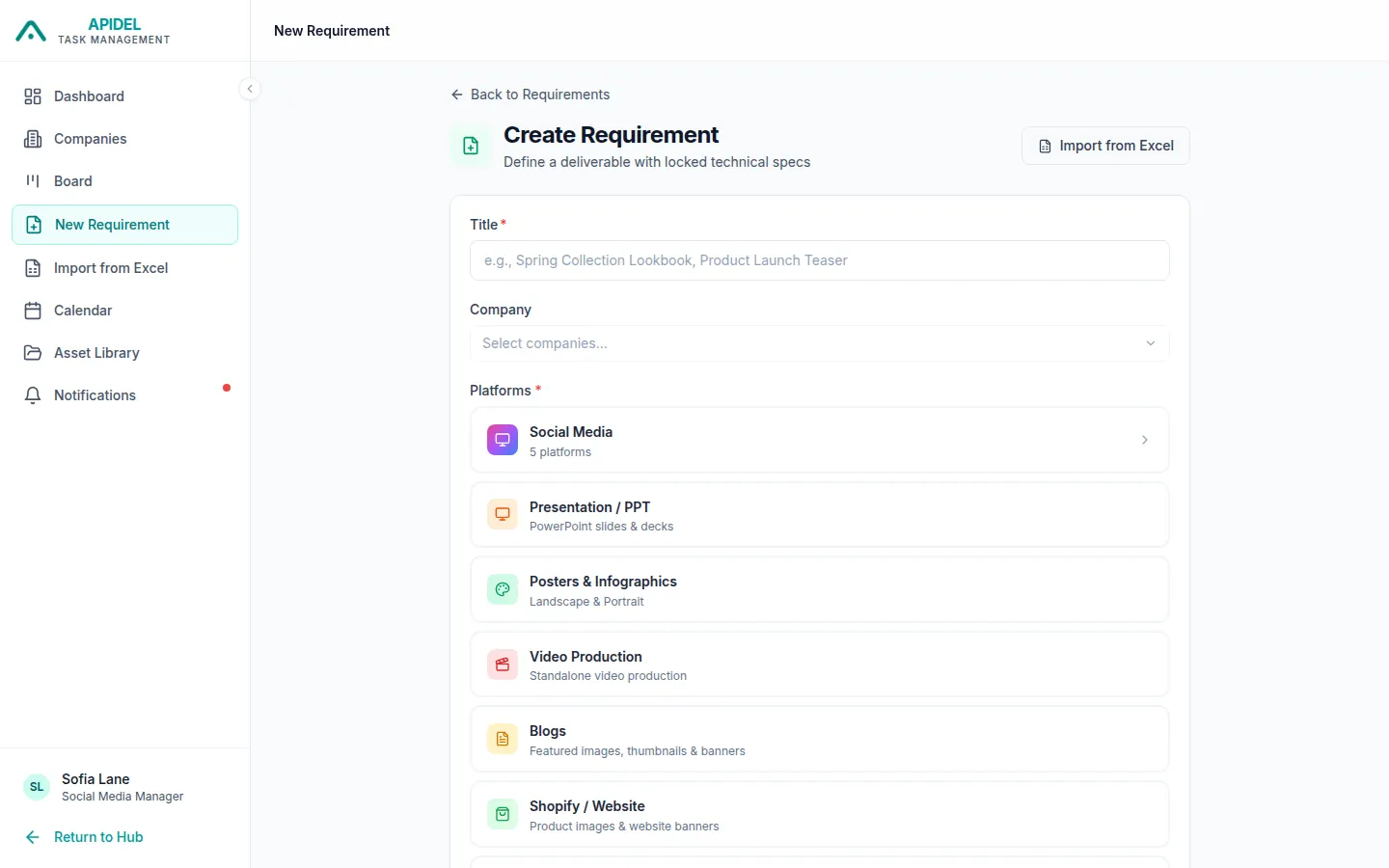1389x868 pixels.
Task: Open Calendar in the sidebar
Action: click(x=124, y=311)
